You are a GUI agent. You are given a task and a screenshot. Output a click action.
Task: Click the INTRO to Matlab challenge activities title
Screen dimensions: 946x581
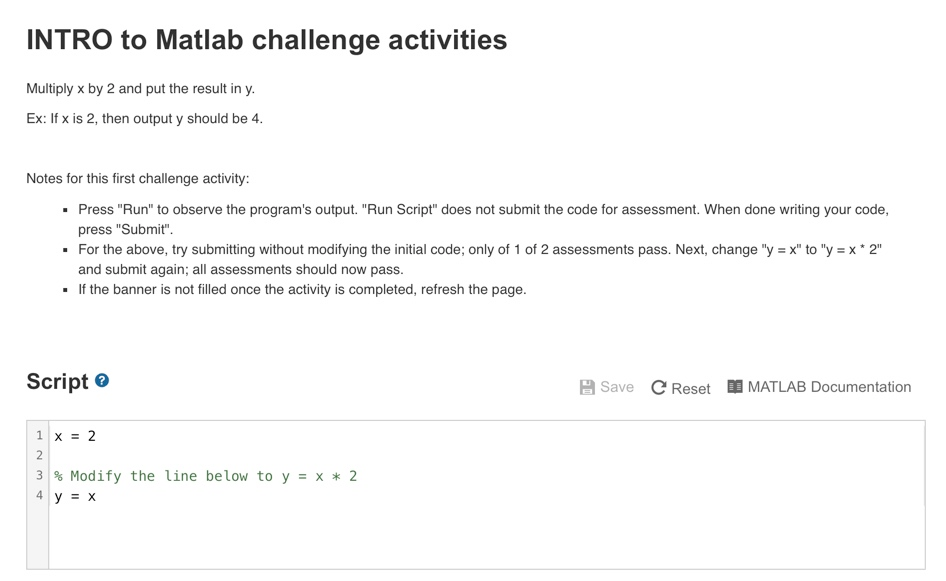coord(266,41)
